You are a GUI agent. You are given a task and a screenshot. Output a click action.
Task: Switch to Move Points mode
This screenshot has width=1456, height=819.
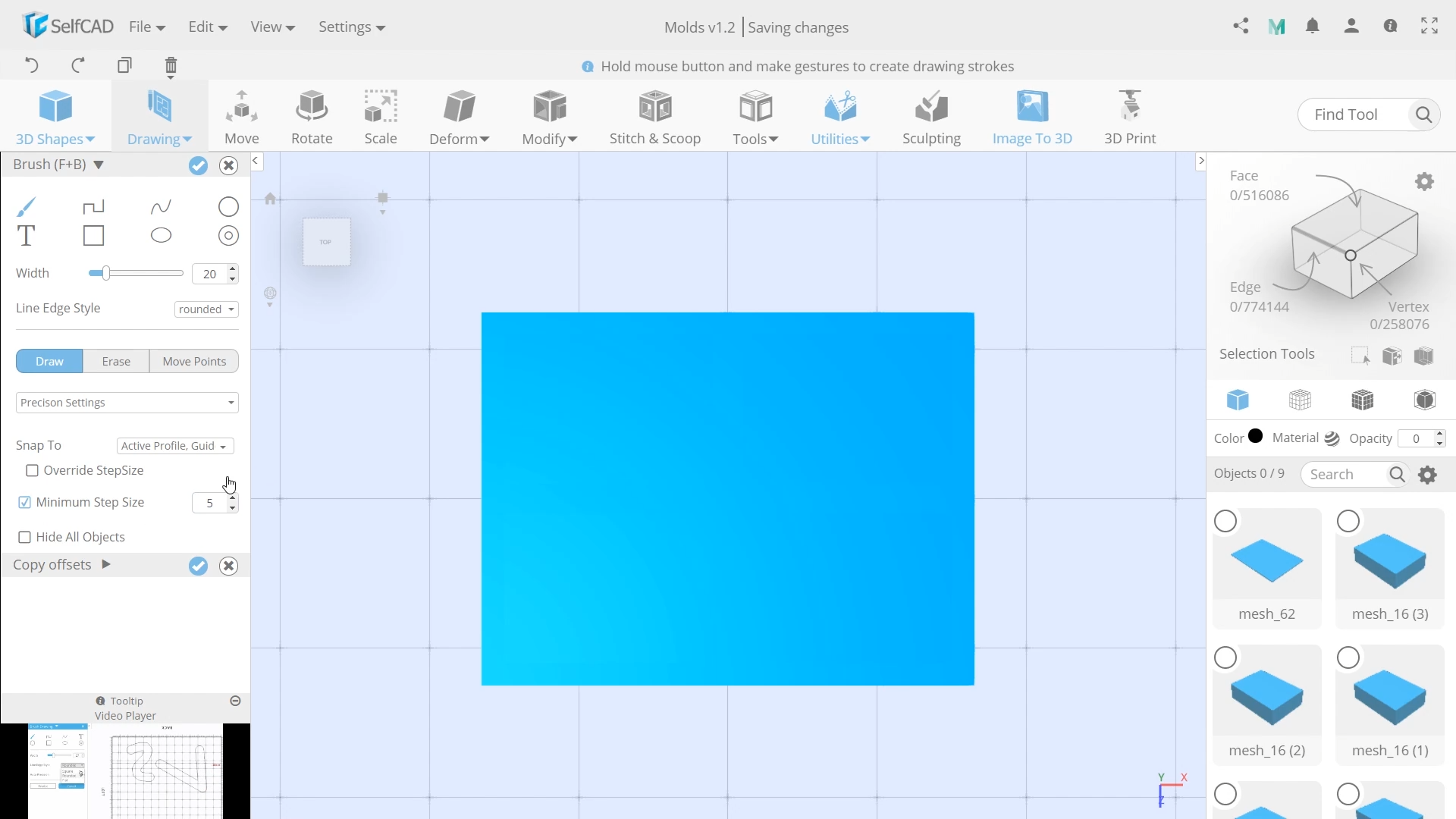(194, 361)
